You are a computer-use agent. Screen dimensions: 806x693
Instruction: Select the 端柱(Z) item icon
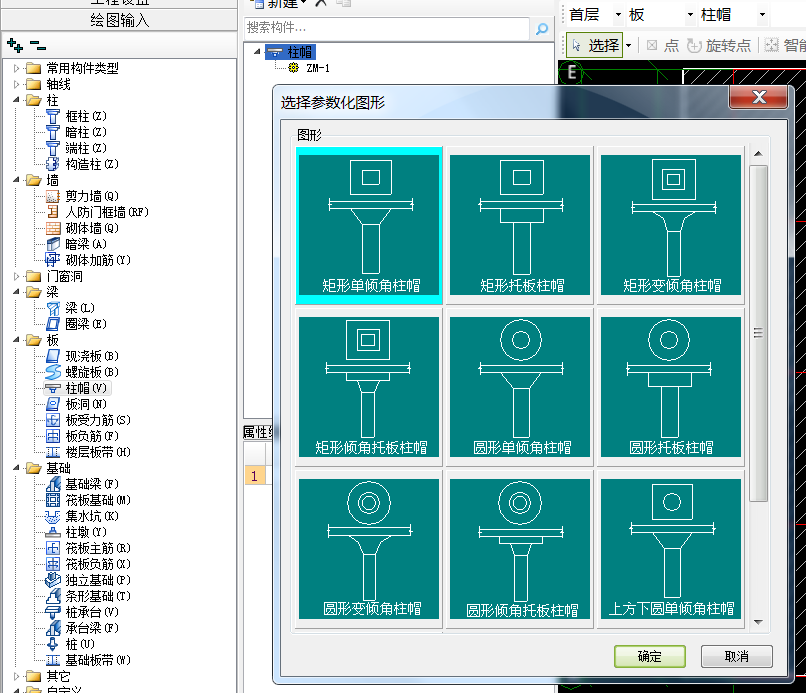tap(53, 148)
